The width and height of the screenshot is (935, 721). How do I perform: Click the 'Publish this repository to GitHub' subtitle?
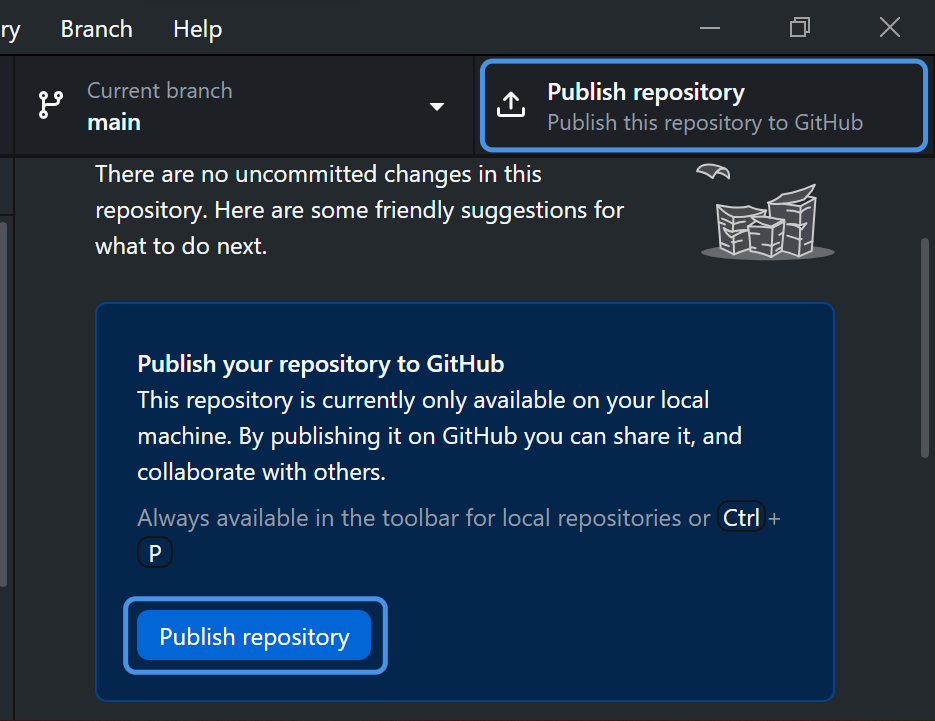tap(704, 123)
